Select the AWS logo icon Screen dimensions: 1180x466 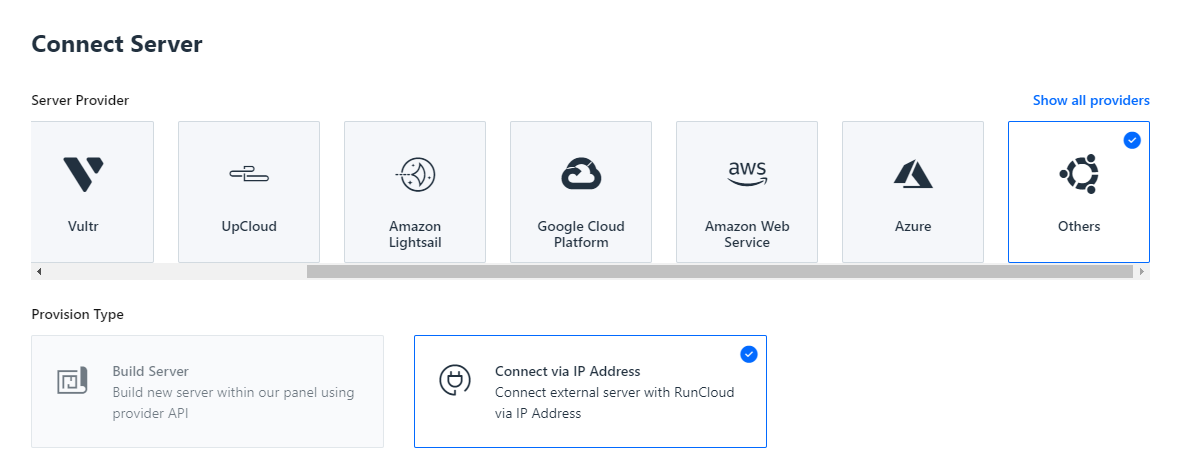pyautogui.click(x=747, y=174)
